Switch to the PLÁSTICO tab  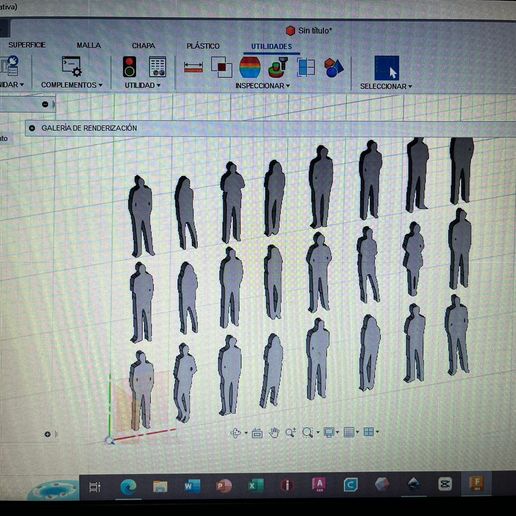tap(203, 46)
